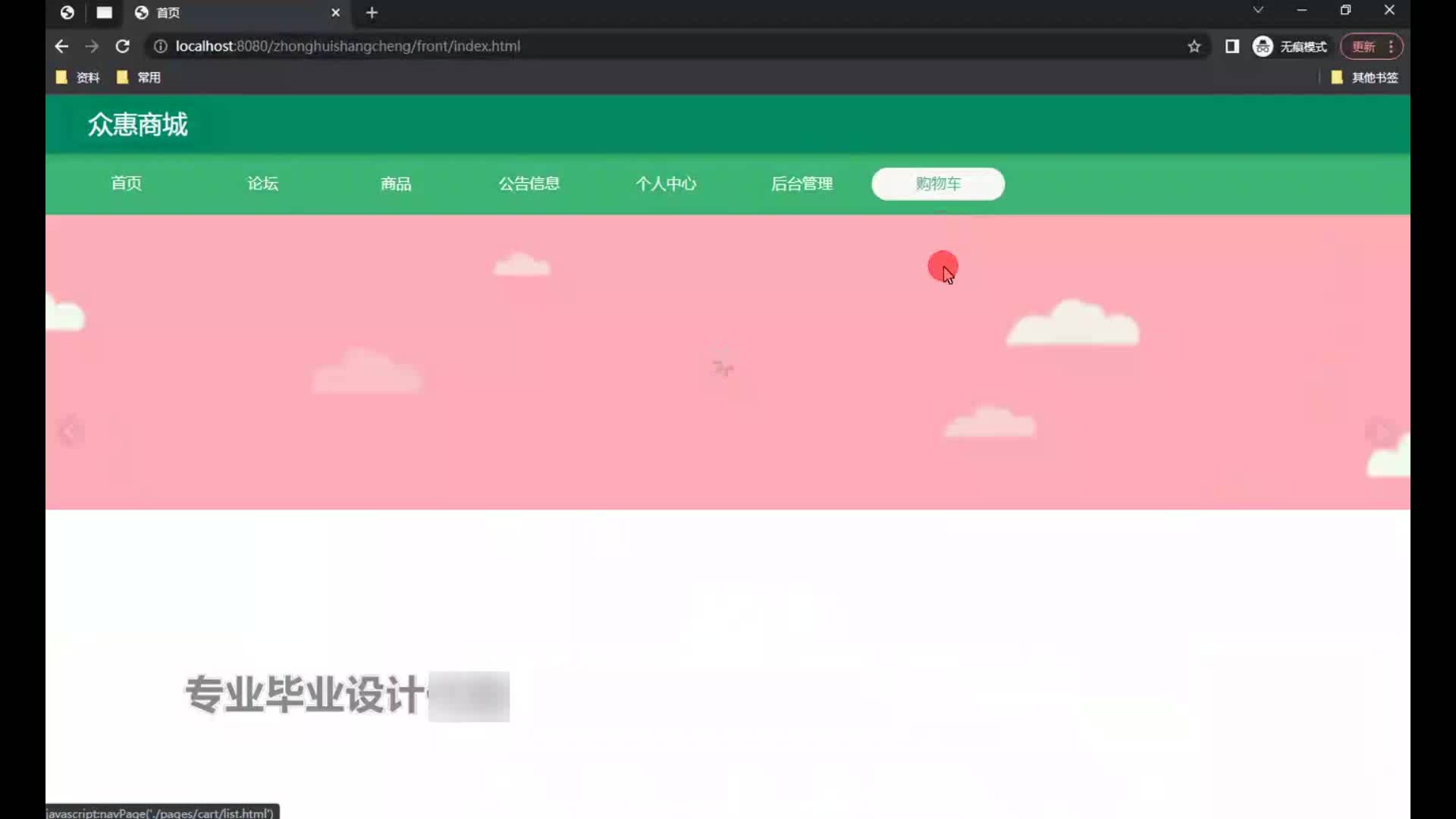
Task: Show next banner slide arrow
Action: pyautogui.click(x=1380, y=431)
